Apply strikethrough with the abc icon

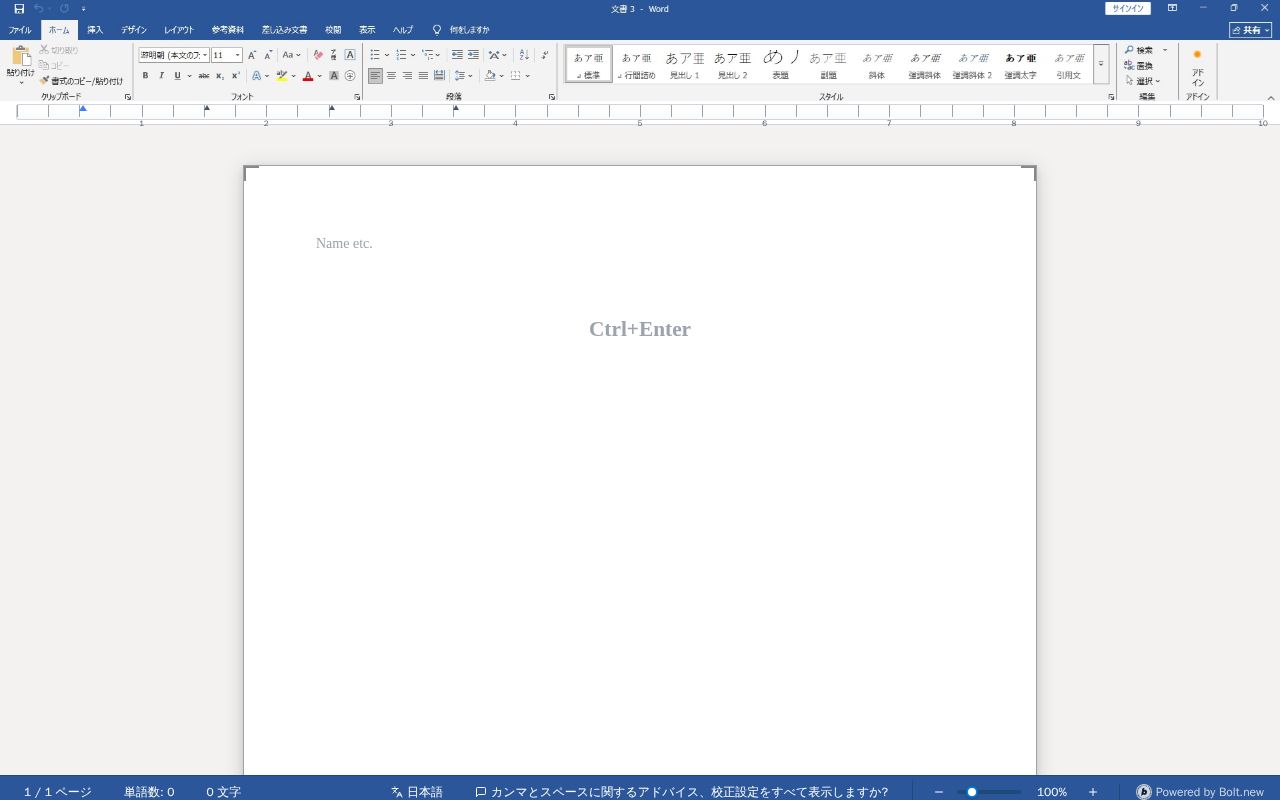204,76
